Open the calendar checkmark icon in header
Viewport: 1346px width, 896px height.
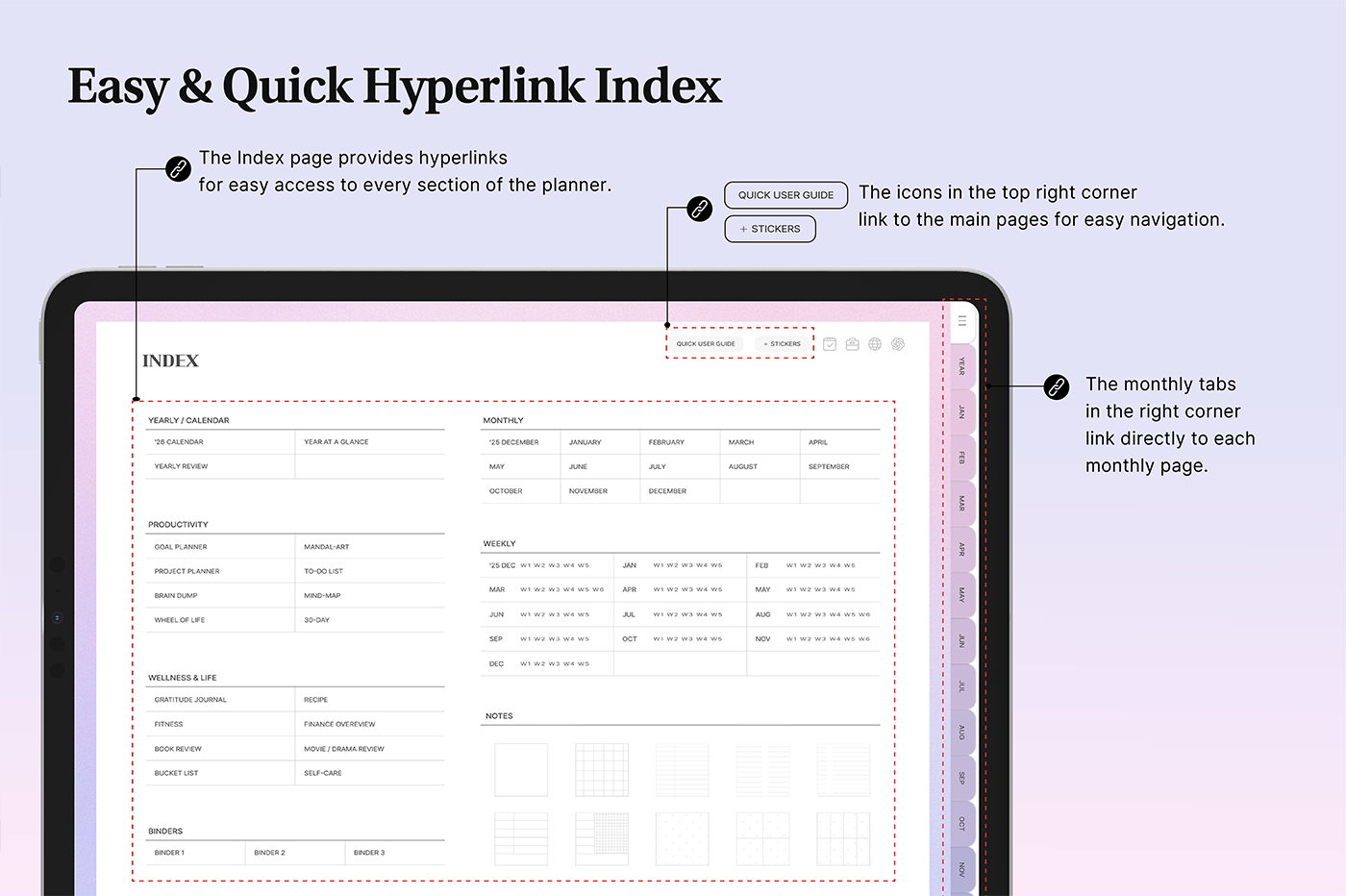(x=830, y=344)
